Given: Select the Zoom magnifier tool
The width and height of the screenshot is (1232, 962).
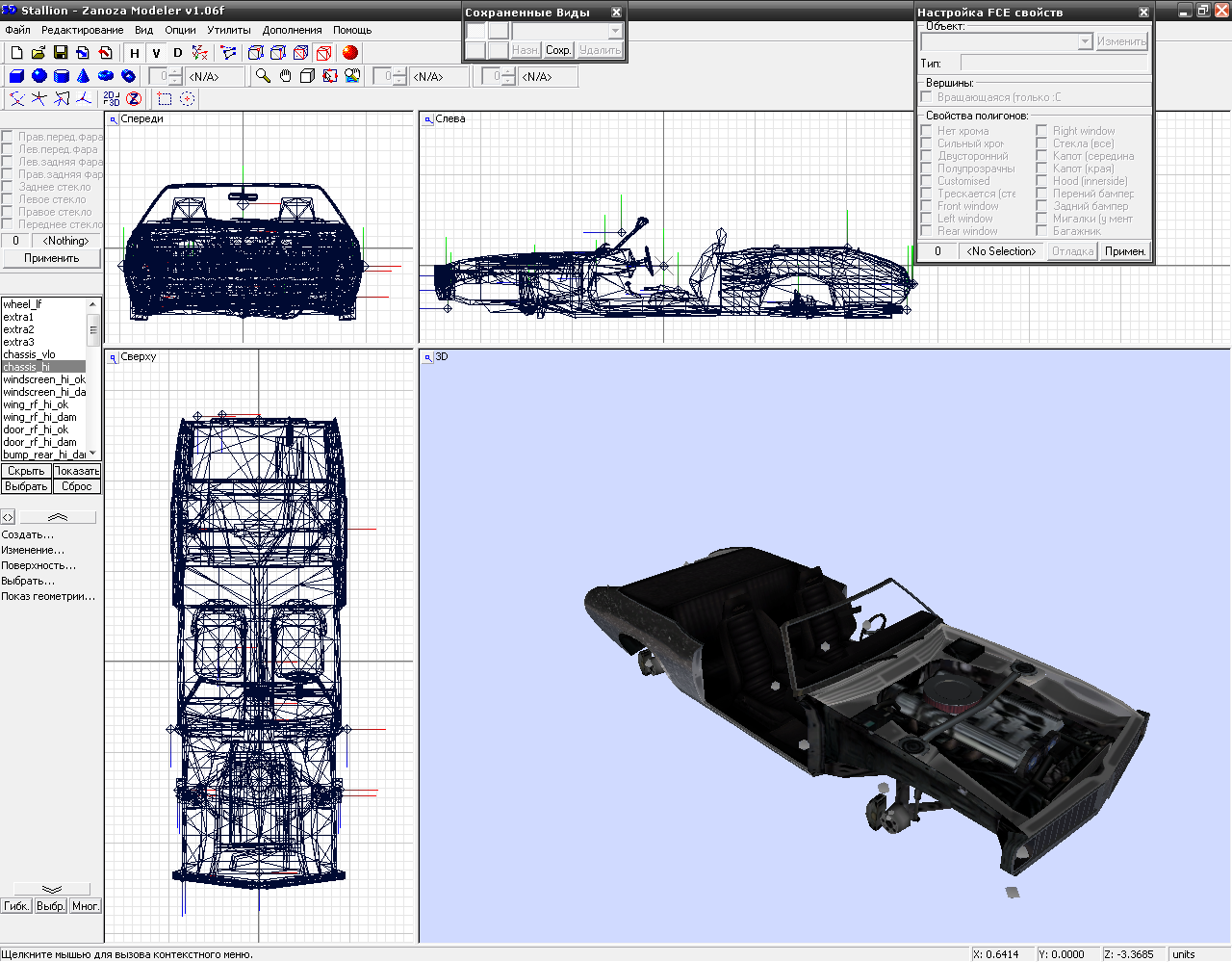Looking at the screenshot, I should [262, 76].
